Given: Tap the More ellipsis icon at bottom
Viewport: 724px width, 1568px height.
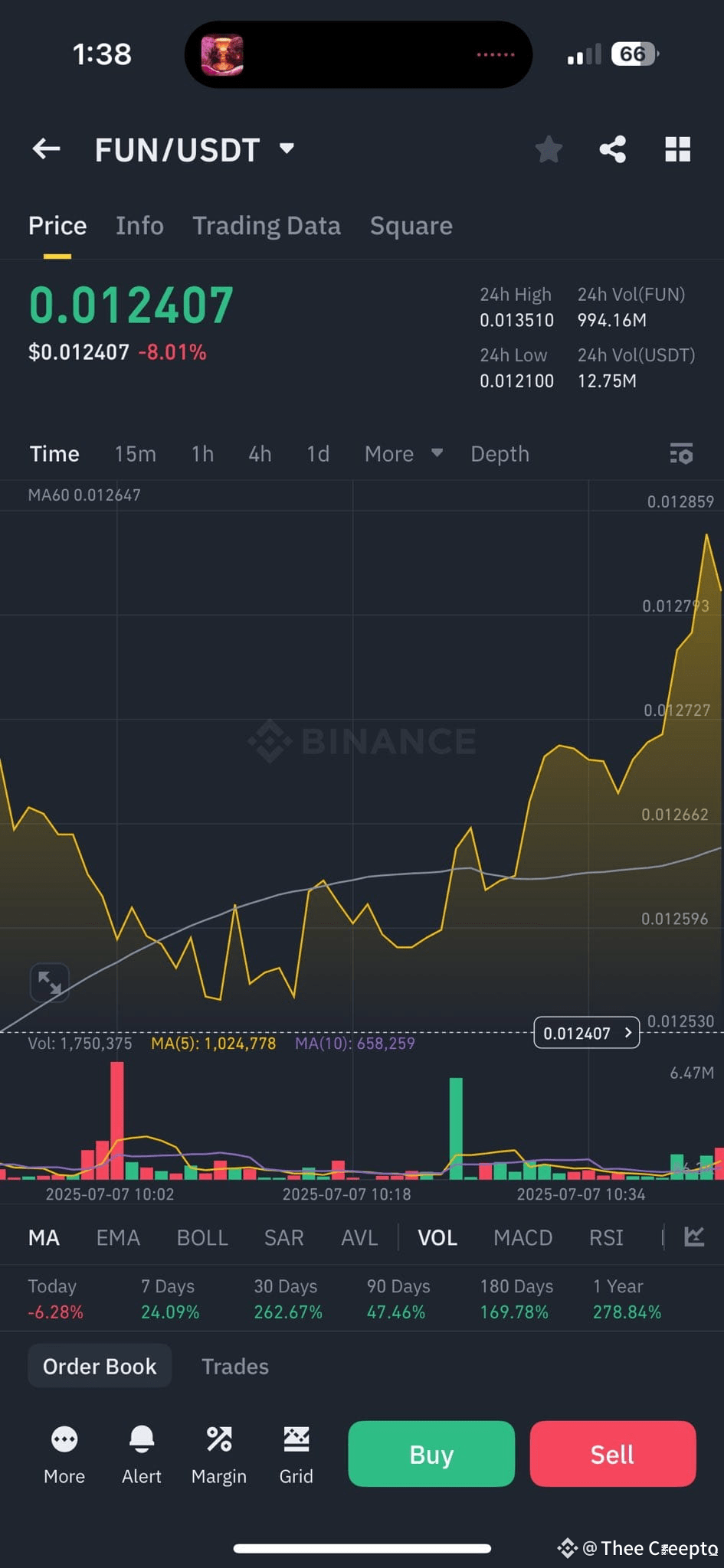Looking at the screenshot, I should [64, 1439].
